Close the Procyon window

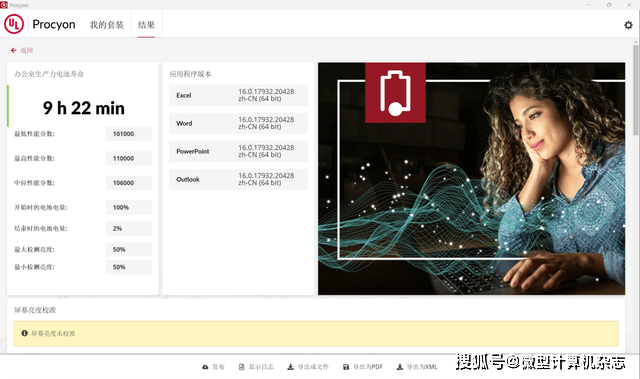coord(629,5)
